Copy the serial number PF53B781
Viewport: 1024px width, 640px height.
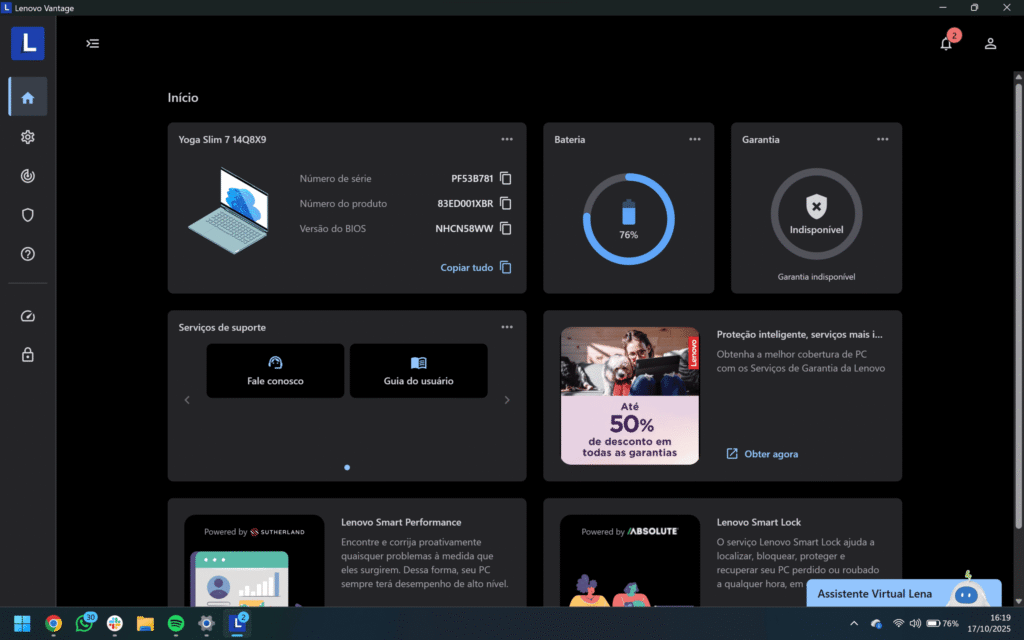coord(506,179)
